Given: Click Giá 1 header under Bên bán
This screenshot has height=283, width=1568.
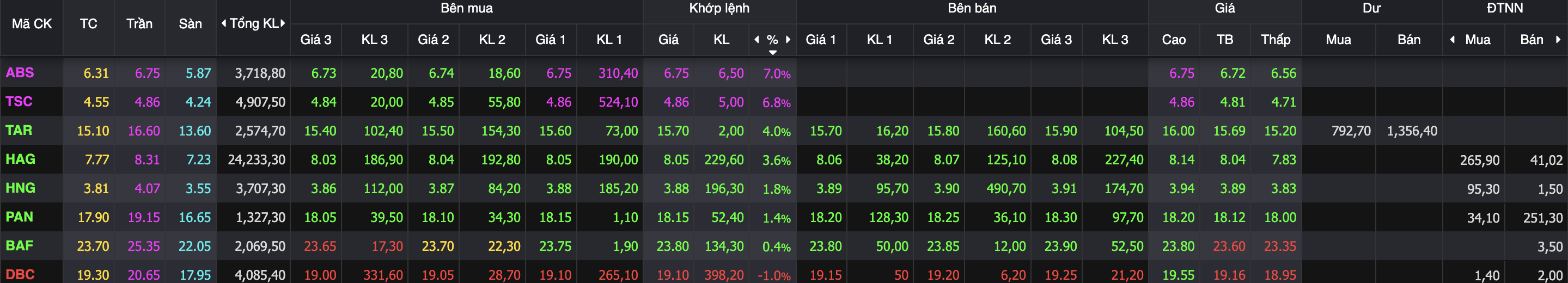Looking at the screenshot, I should coord(821,40).
